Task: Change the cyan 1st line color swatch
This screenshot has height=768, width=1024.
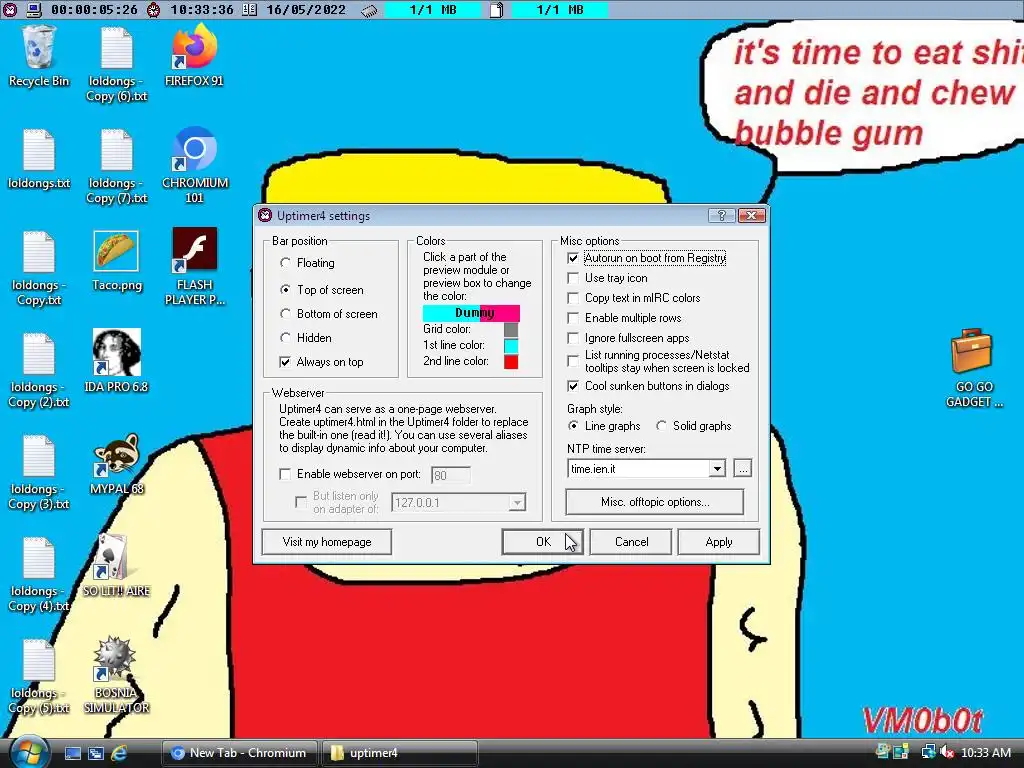Action: pos(511,345)
